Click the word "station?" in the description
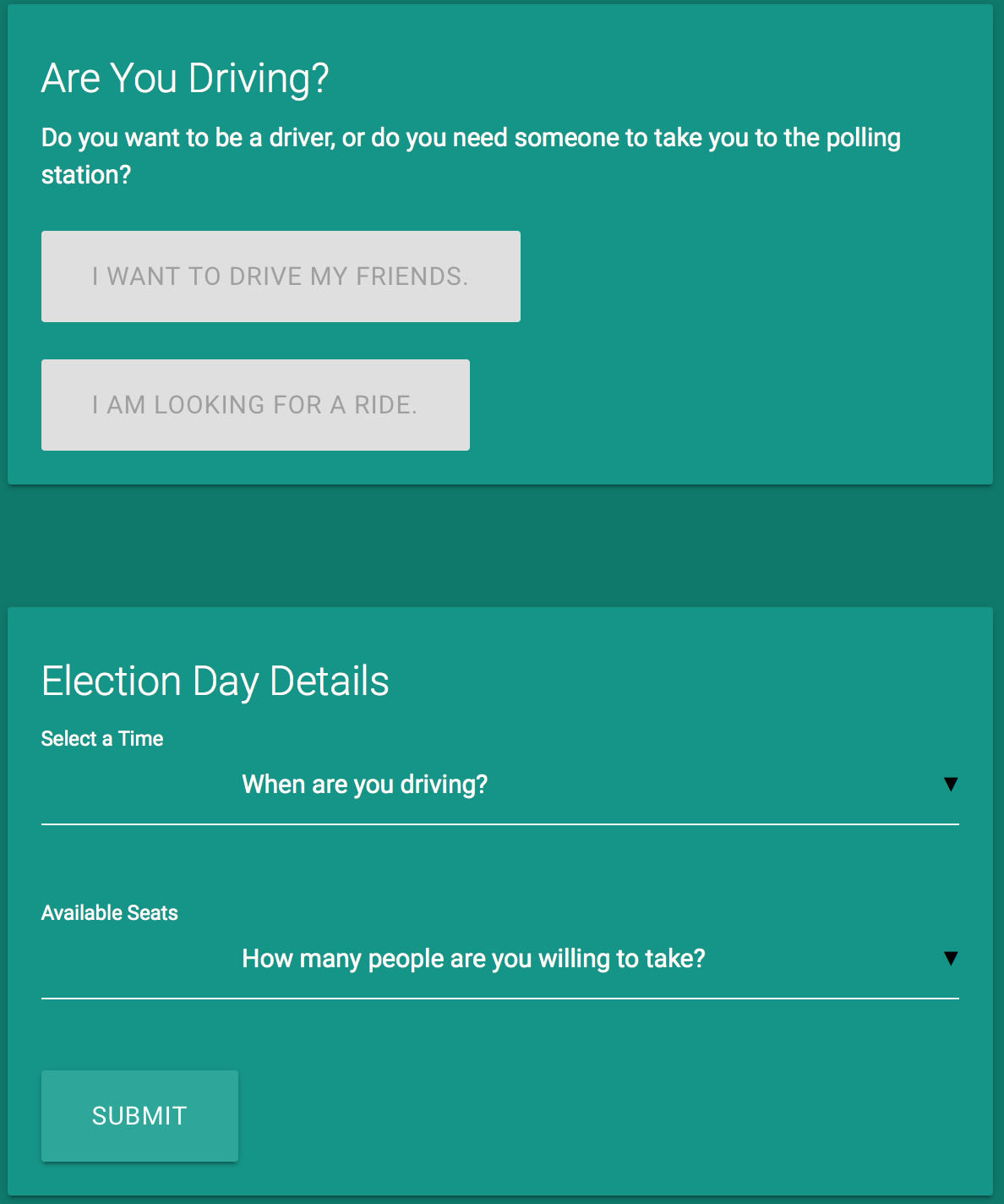 [x=86, y=175]
